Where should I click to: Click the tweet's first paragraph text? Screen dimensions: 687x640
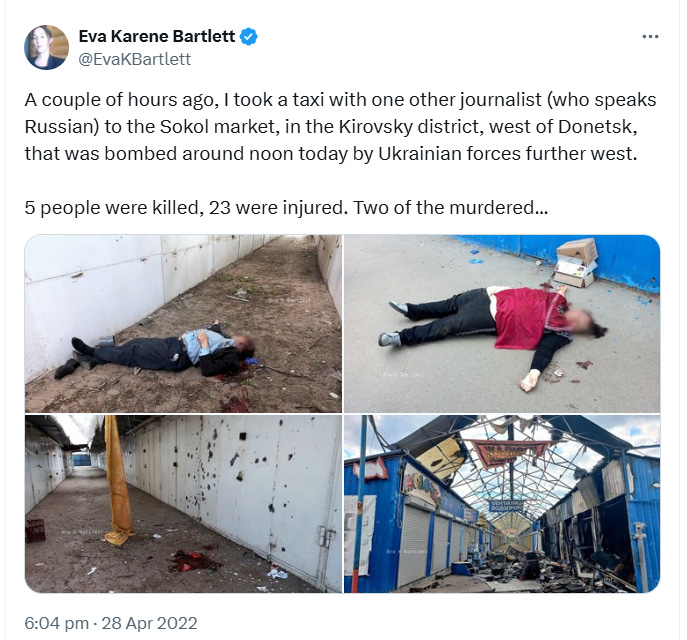click(340, 127)
